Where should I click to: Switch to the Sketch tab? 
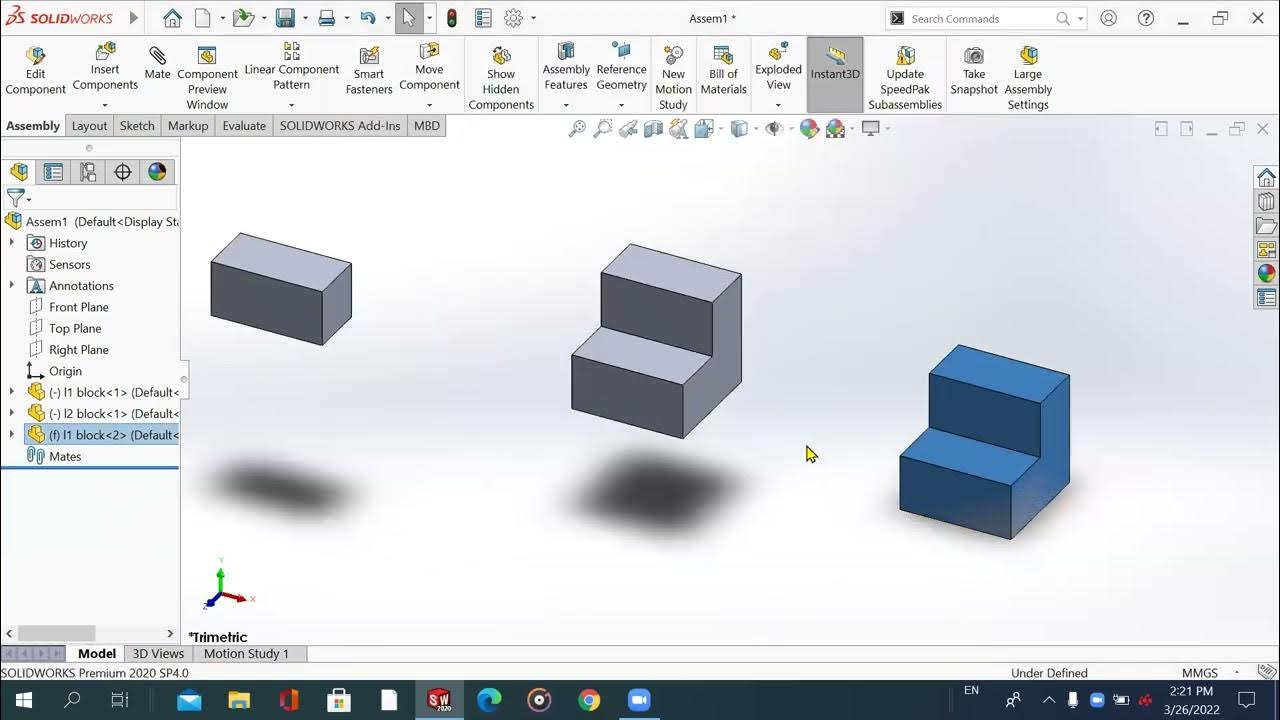tap(137, 126)
